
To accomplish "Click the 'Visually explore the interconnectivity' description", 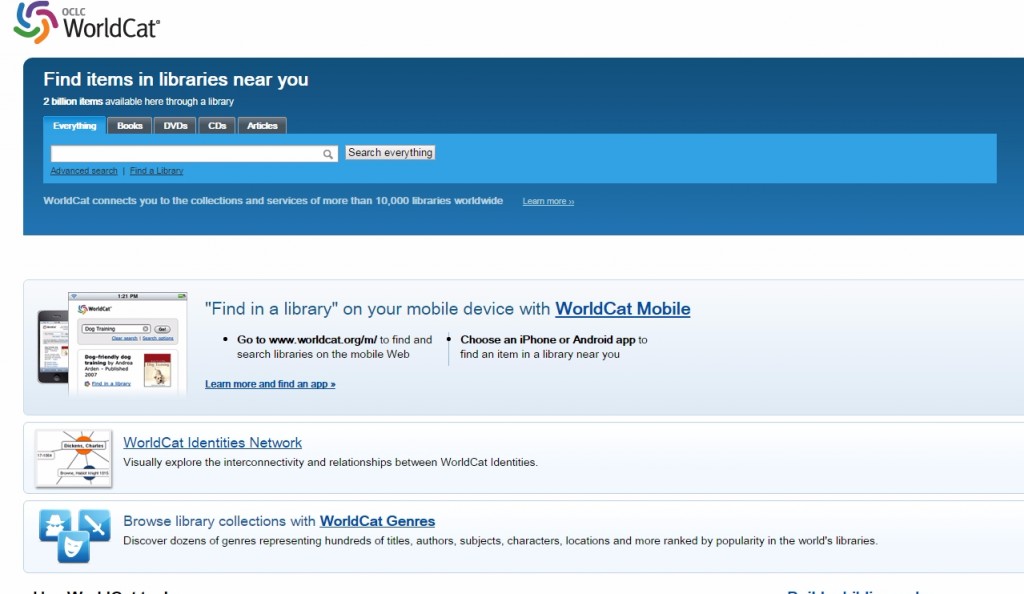I will click(x=330, y=462).
